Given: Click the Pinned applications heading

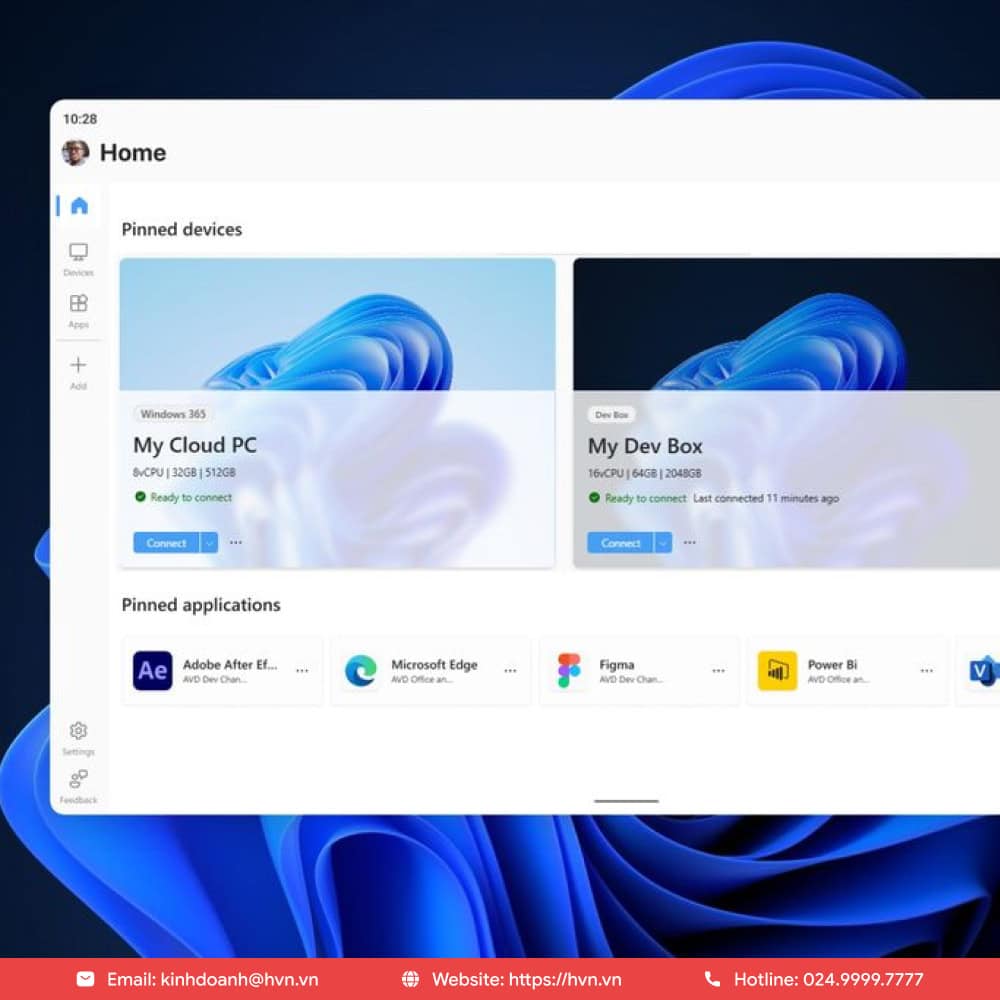Looking at the screenshot, I should point(201,605).
